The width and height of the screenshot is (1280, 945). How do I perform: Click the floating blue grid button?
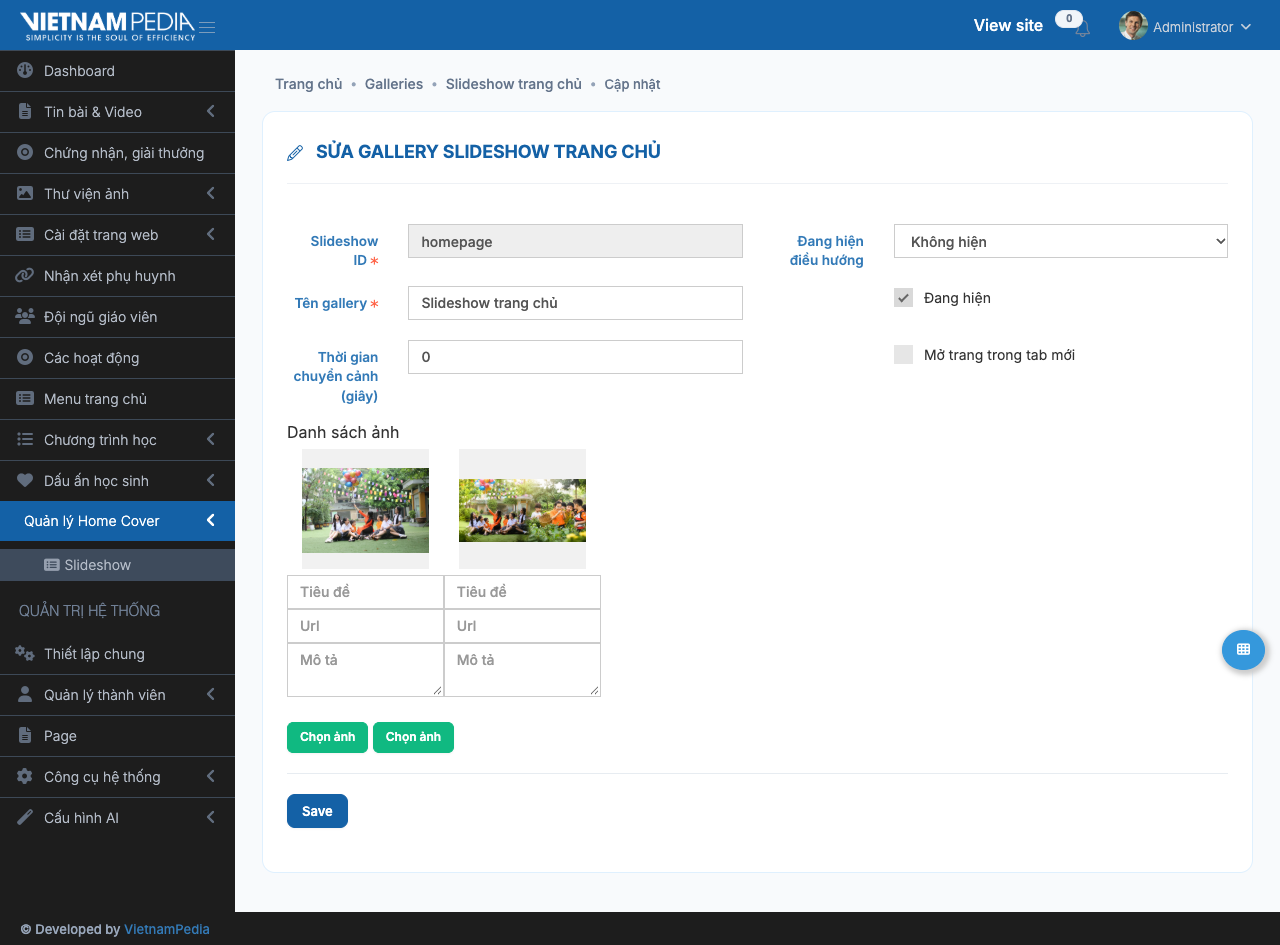pyautogui.click(x=1244, y=649)
